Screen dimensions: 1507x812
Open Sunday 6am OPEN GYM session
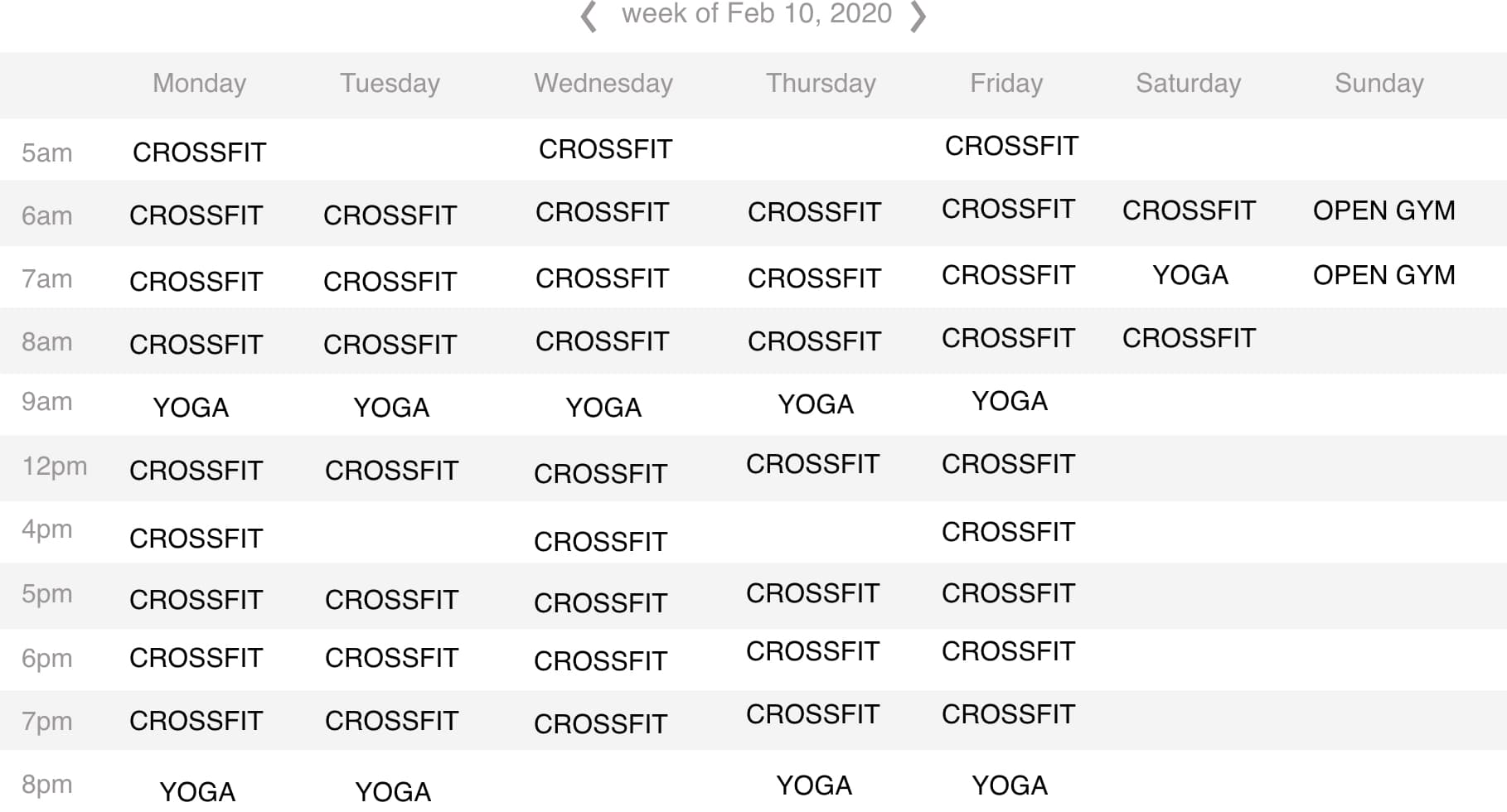pyautogui.click(x=1383, y=210)
